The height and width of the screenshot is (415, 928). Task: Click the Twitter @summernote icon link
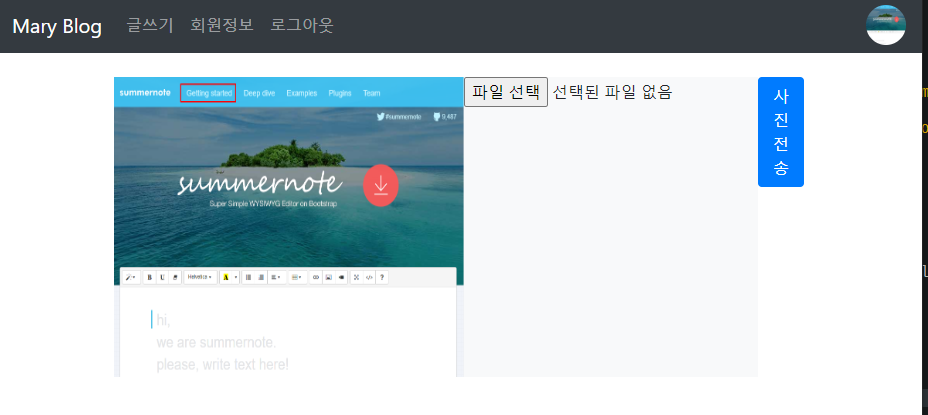click(399, 117)
